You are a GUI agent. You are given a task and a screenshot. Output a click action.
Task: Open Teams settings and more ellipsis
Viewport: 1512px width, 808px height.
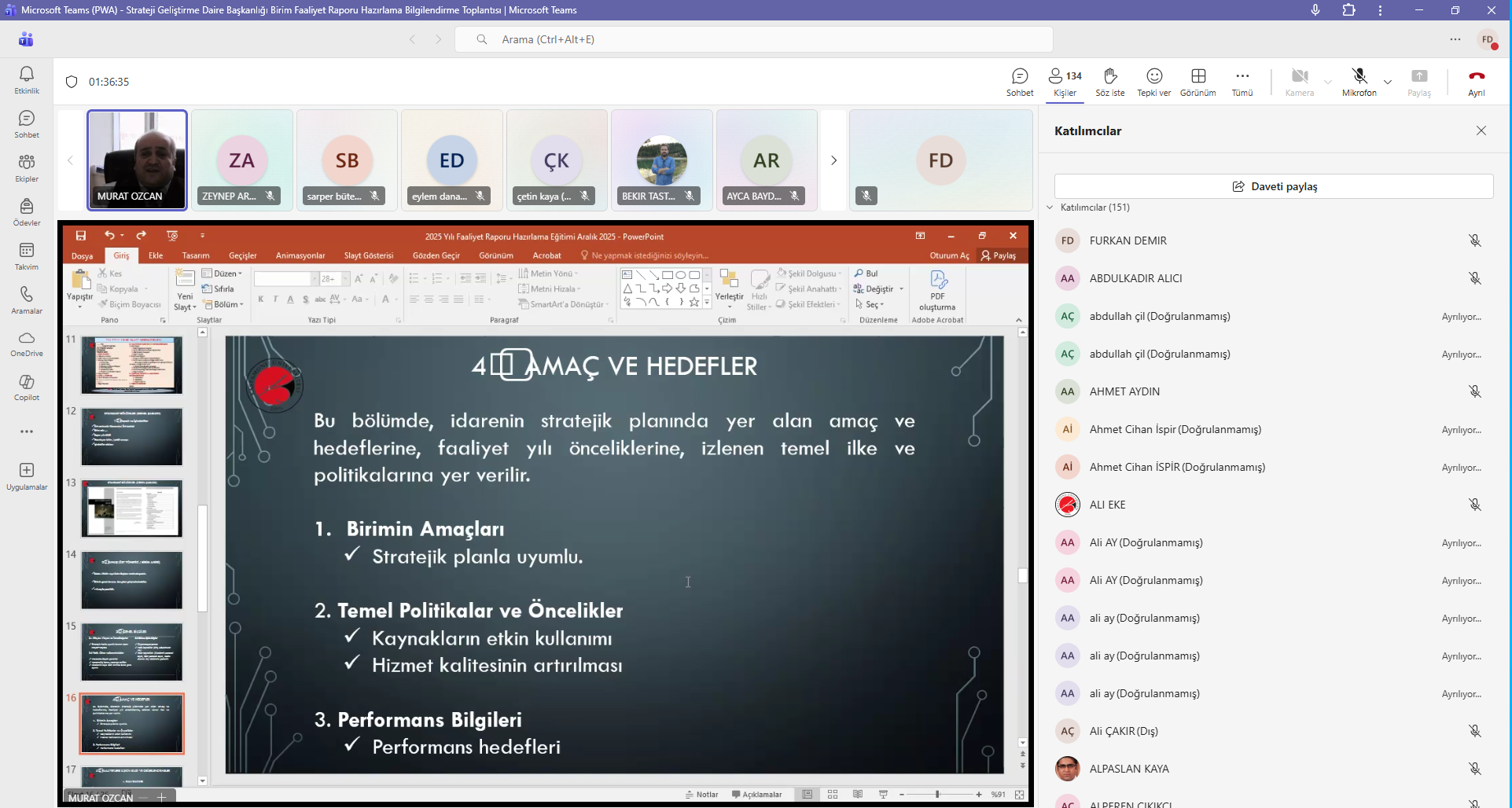(1455, 39)
